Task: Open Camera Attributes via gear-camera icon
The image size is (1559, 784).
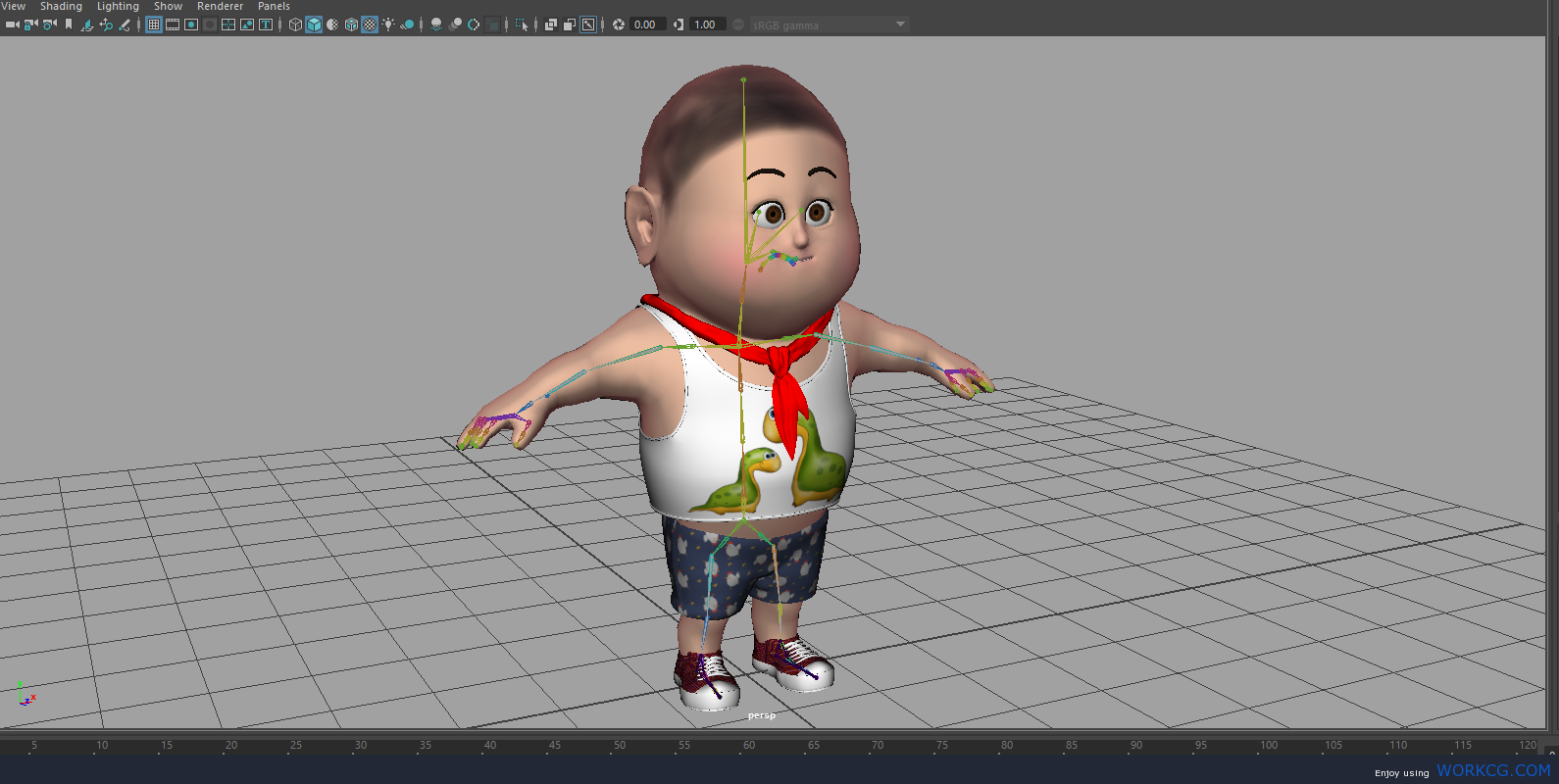Action: 49,24
